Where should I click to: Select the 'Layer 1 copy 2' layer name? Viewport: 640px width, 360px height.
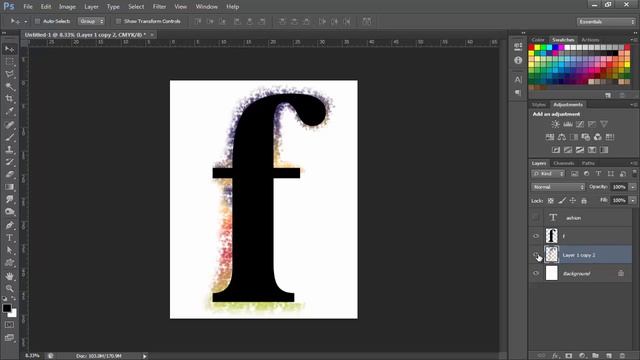click(x=579, y=255)
